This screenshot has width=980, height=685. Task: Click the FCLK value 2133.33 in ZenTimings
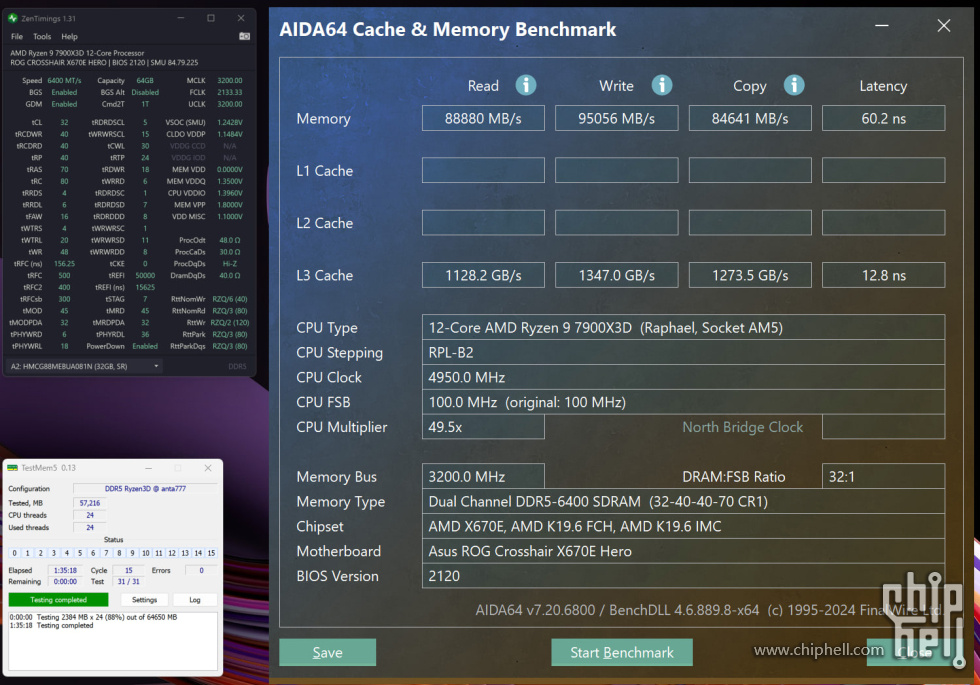[x=229, y=92]
